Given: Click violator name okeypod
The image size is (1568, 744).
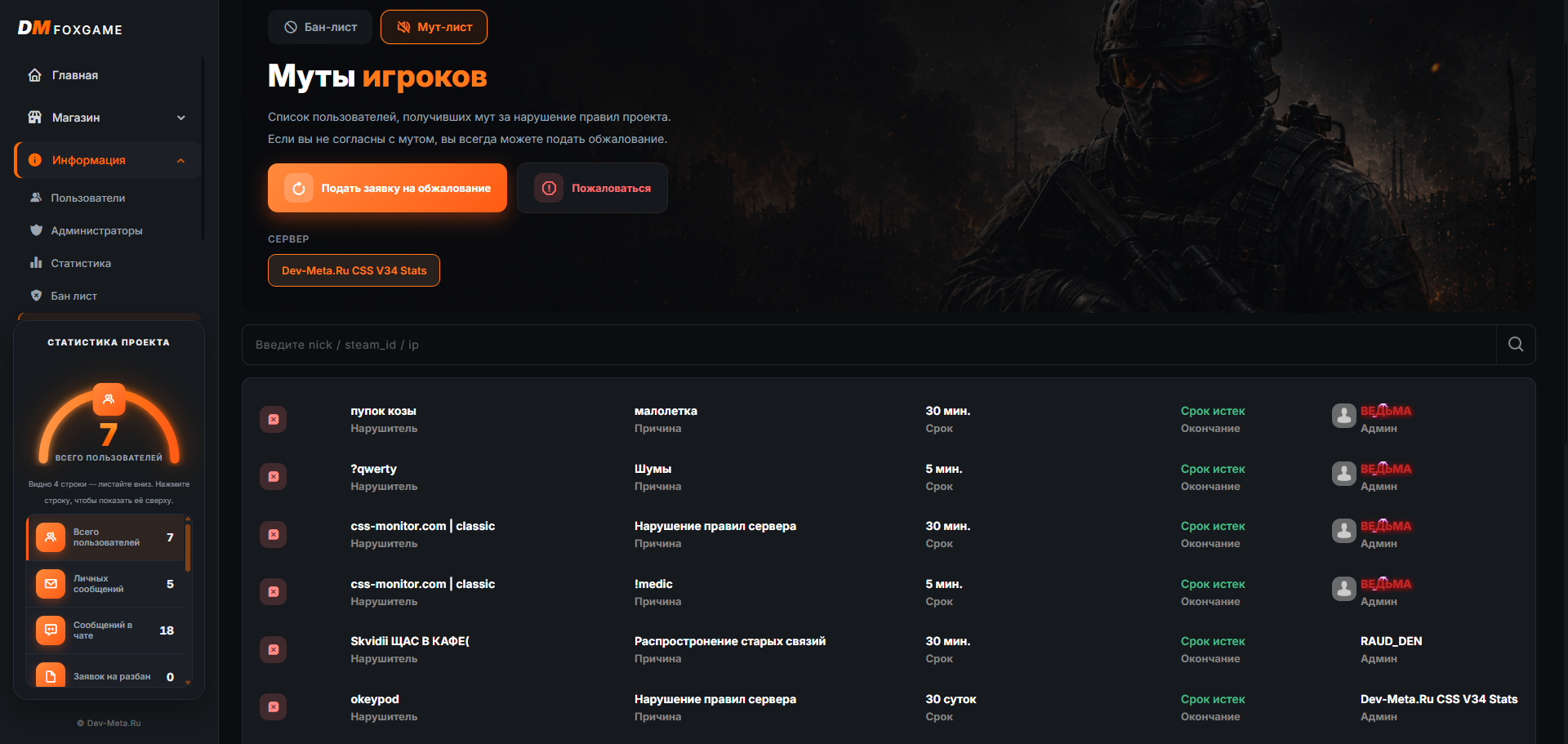Looking at the screenshot, I should click(x=375, y=699).
